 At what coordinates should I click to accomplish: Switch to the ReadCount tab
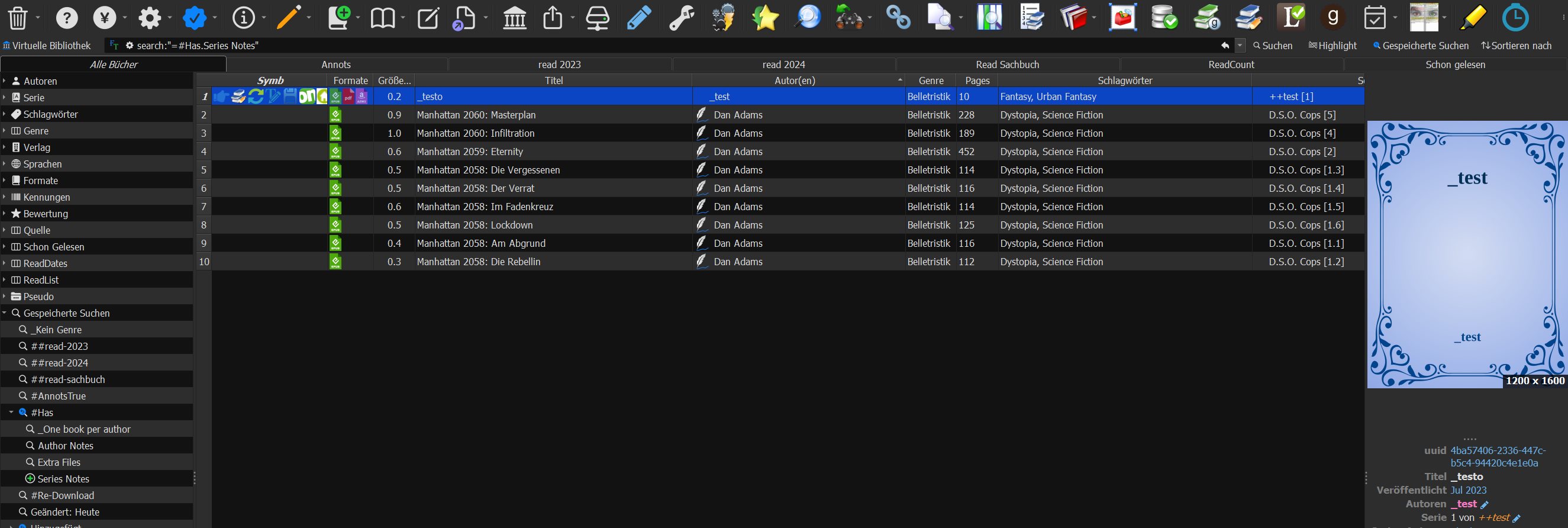coord(1231,65)
